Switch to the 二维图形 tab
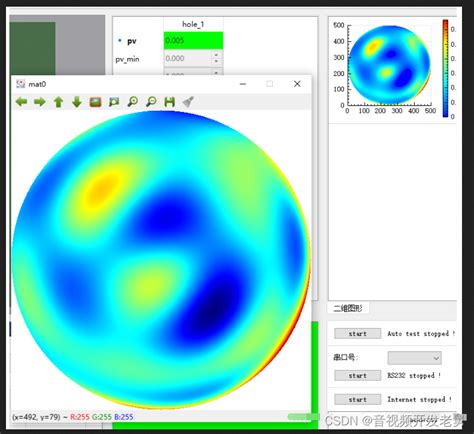The height and width of the screenshot is (434, 474). point(348,308)
